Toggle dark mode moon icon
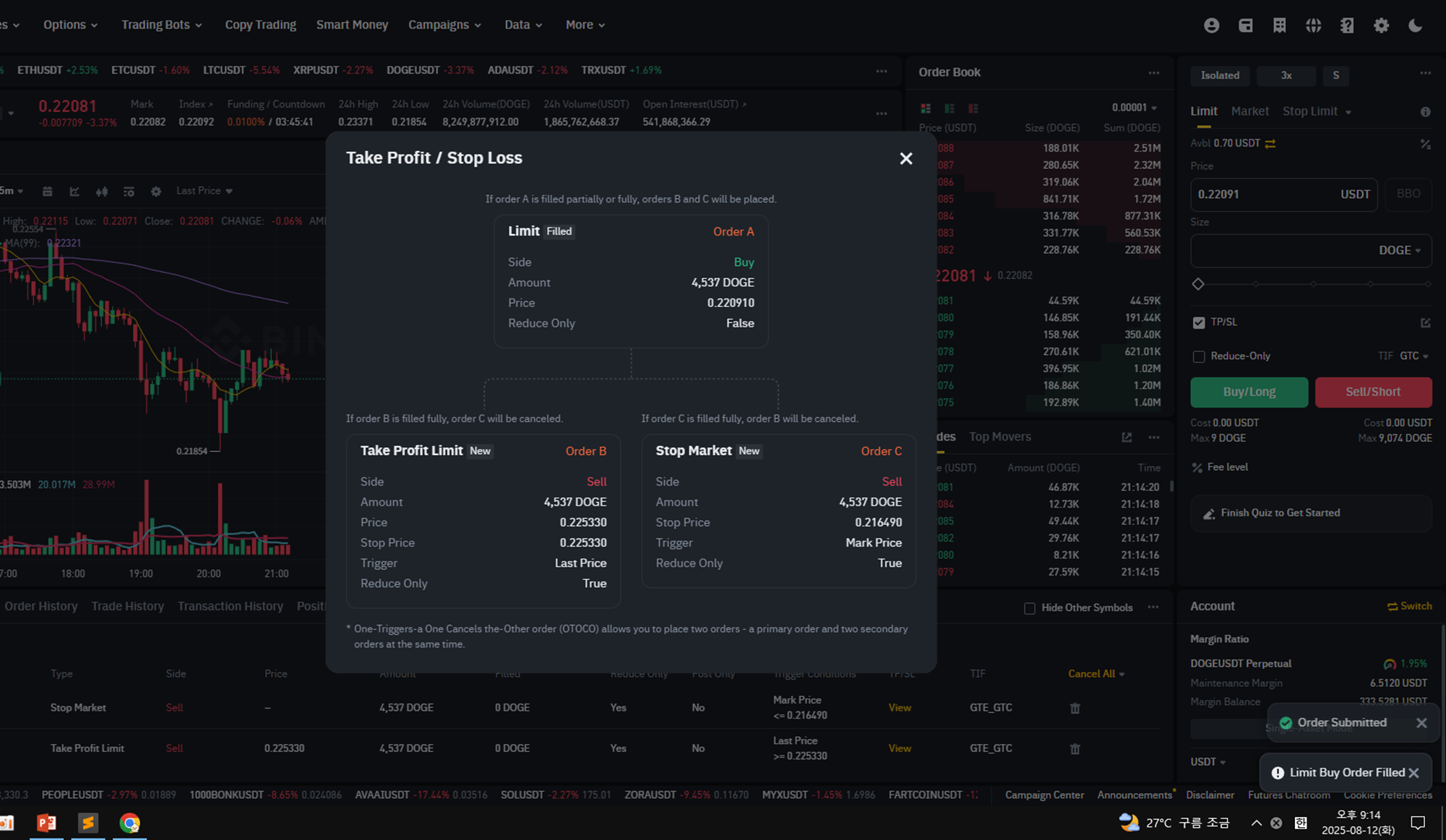 1416,25
